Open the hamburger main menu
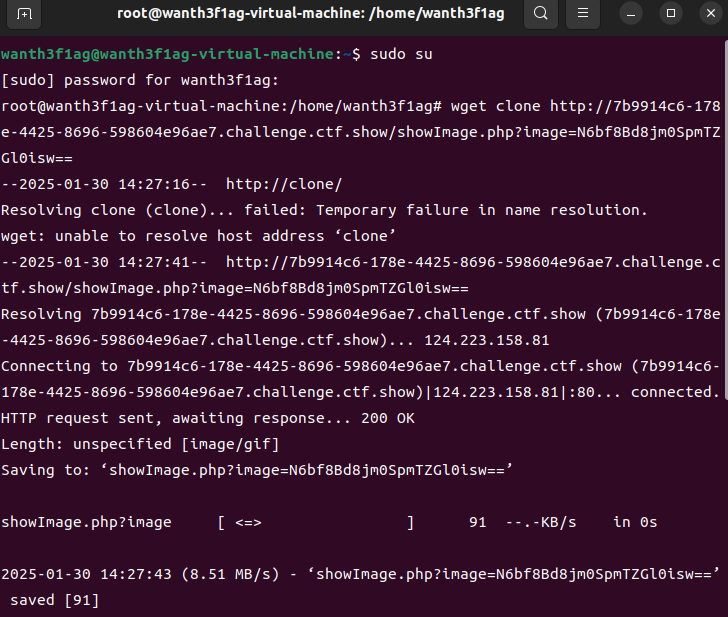728x617 pixels. [583, 13]
